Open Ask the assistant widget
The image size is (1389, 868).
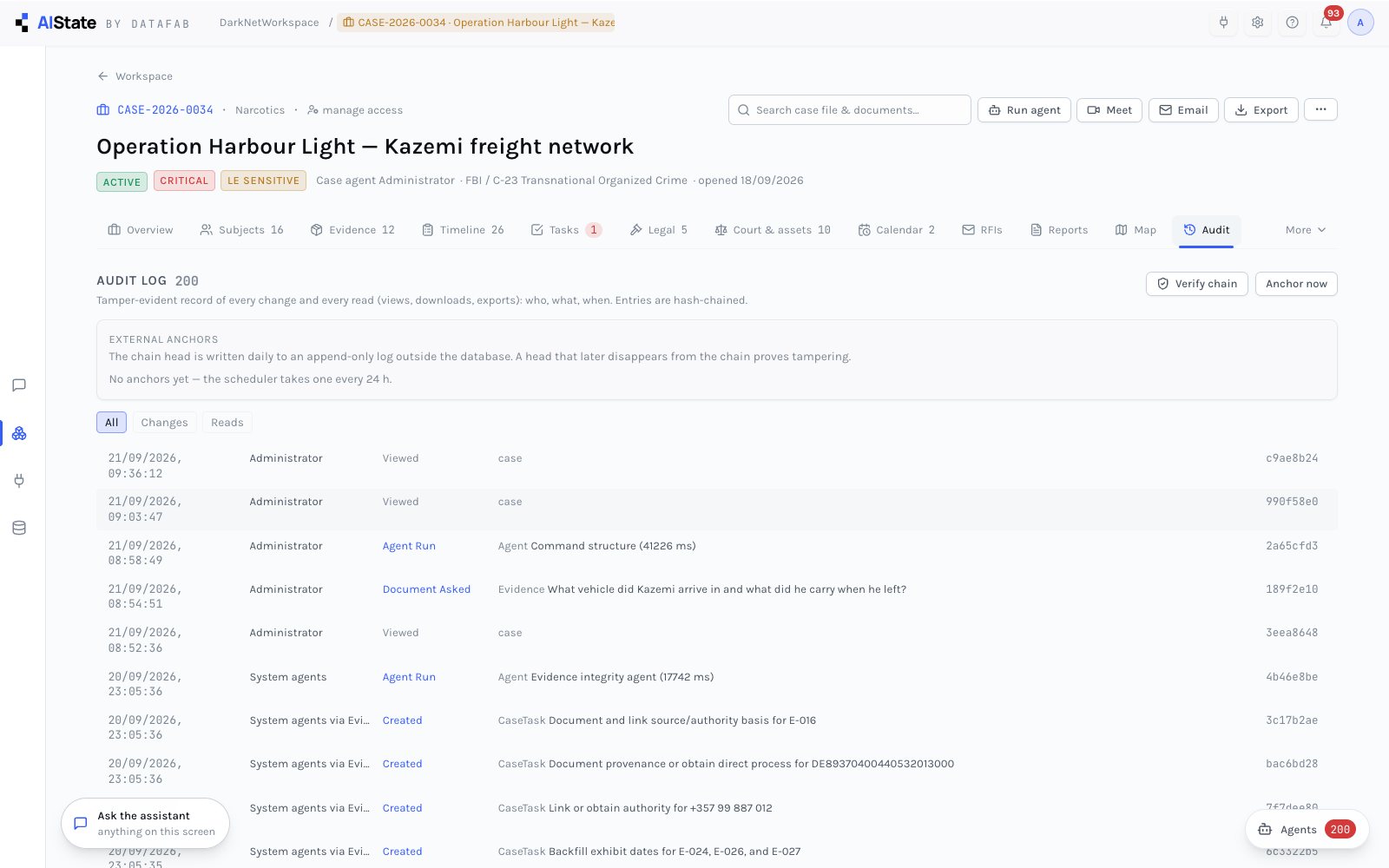pyautogui.click(x=145, y=823)
